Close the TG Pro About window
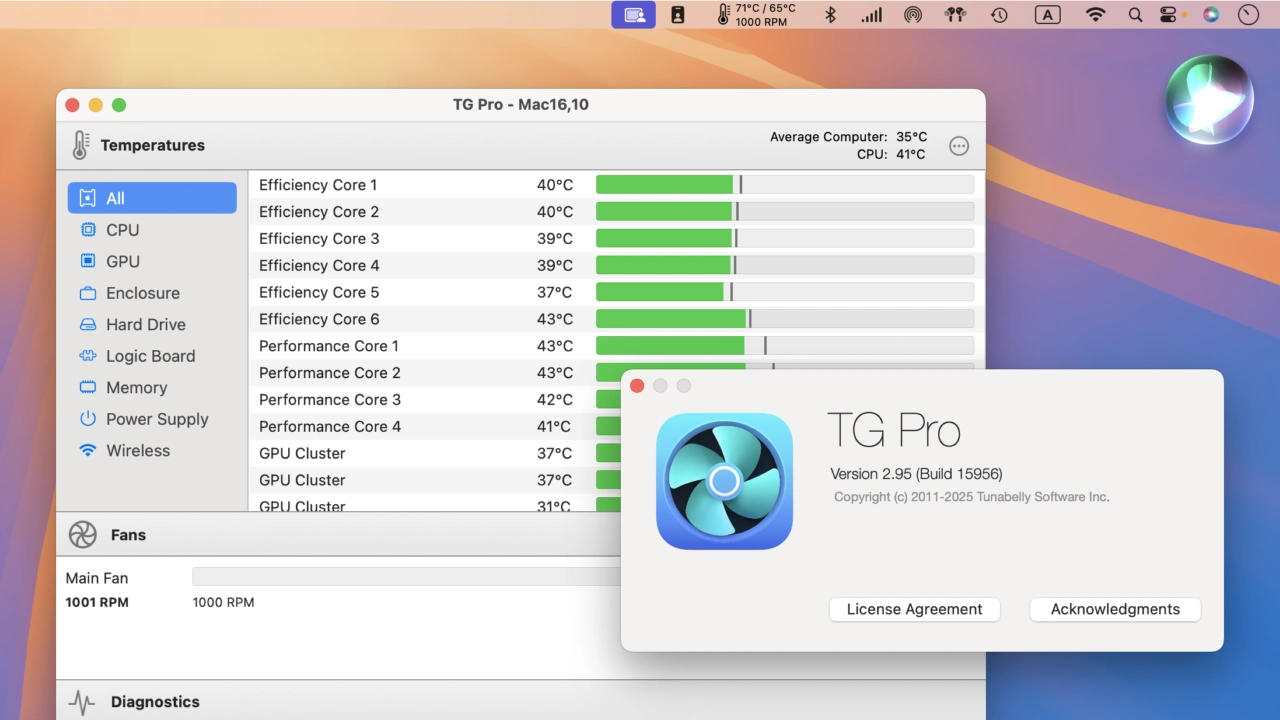 (637, 386)
